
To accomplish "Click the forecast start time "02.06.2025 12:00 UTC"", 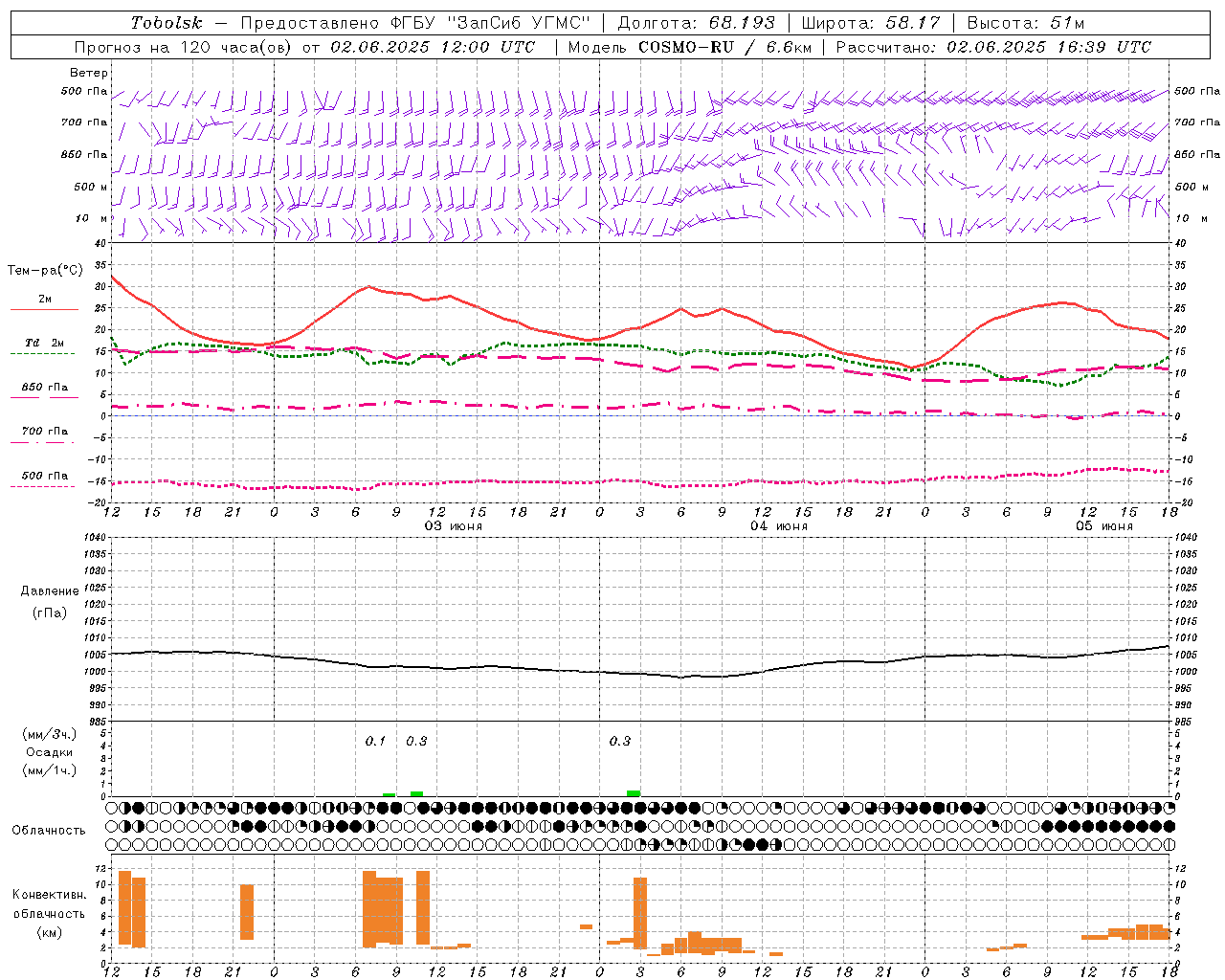I will (x=433, y=47).
